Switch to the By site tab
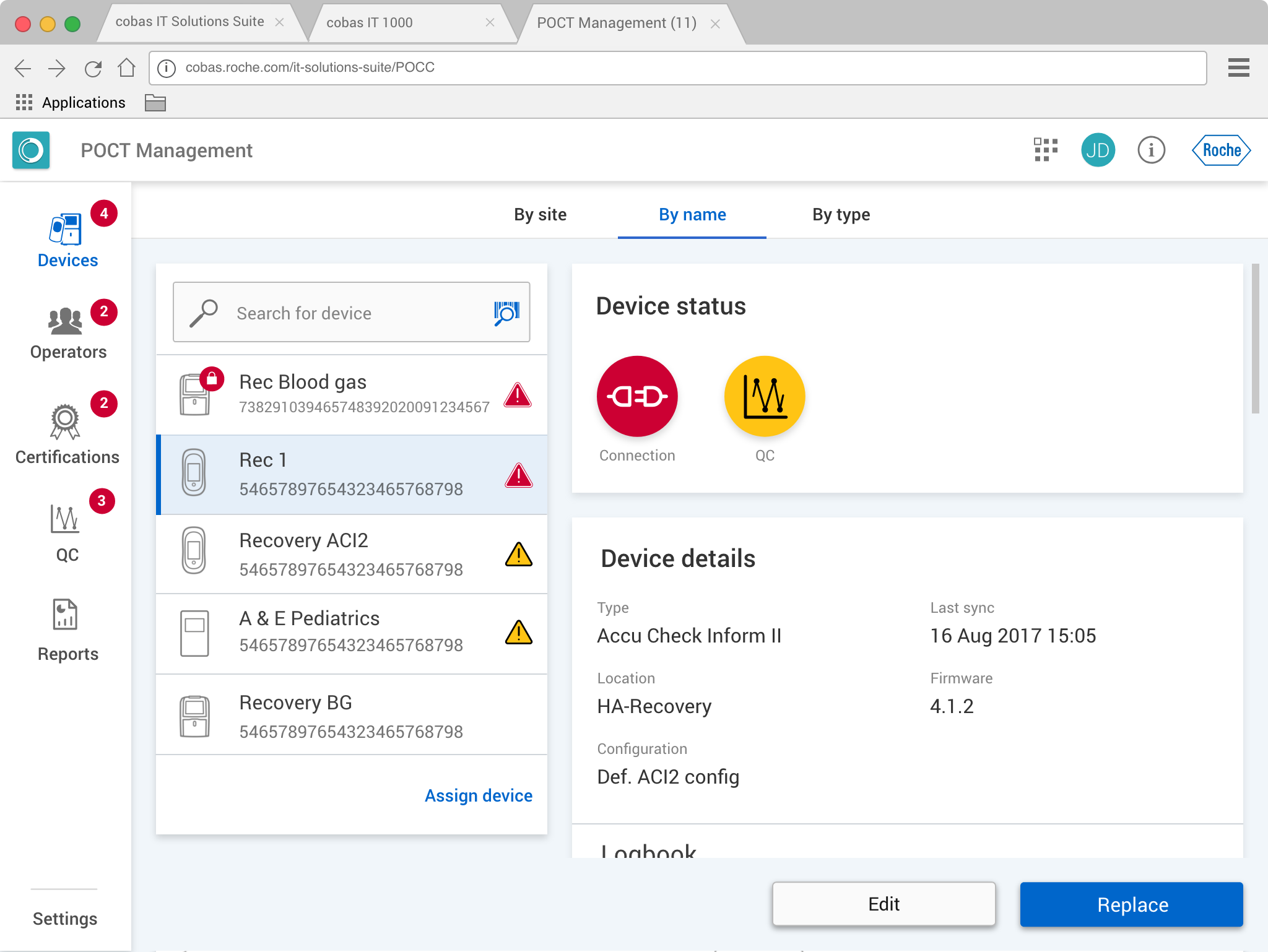Screen dimensions: 1268x952 coord(540,215)
